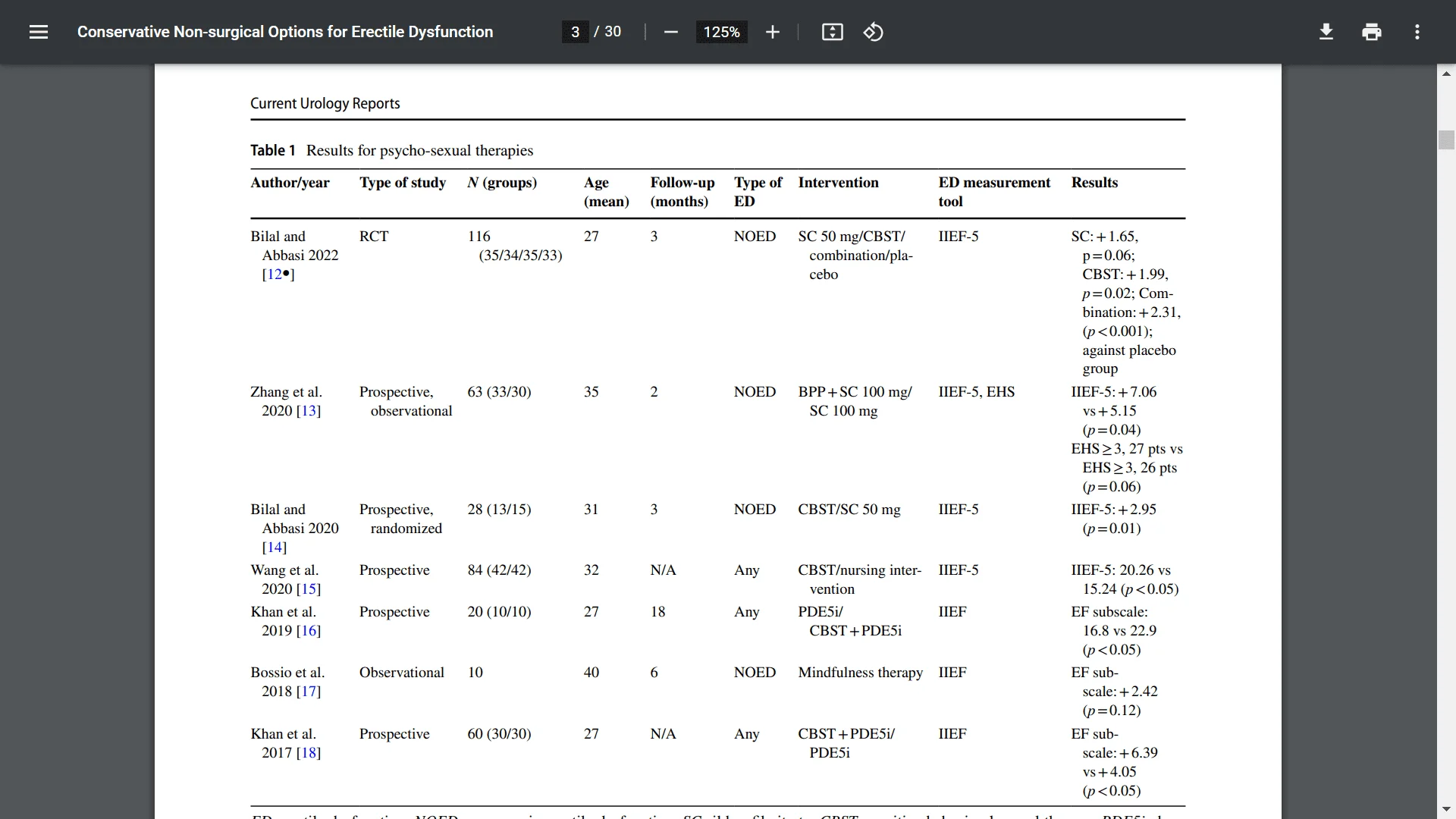Click the 'IIEF-5: 20.26 vs 15.24' result
This screenshot has width=1456, height=819.
(x=1125, y=579)
